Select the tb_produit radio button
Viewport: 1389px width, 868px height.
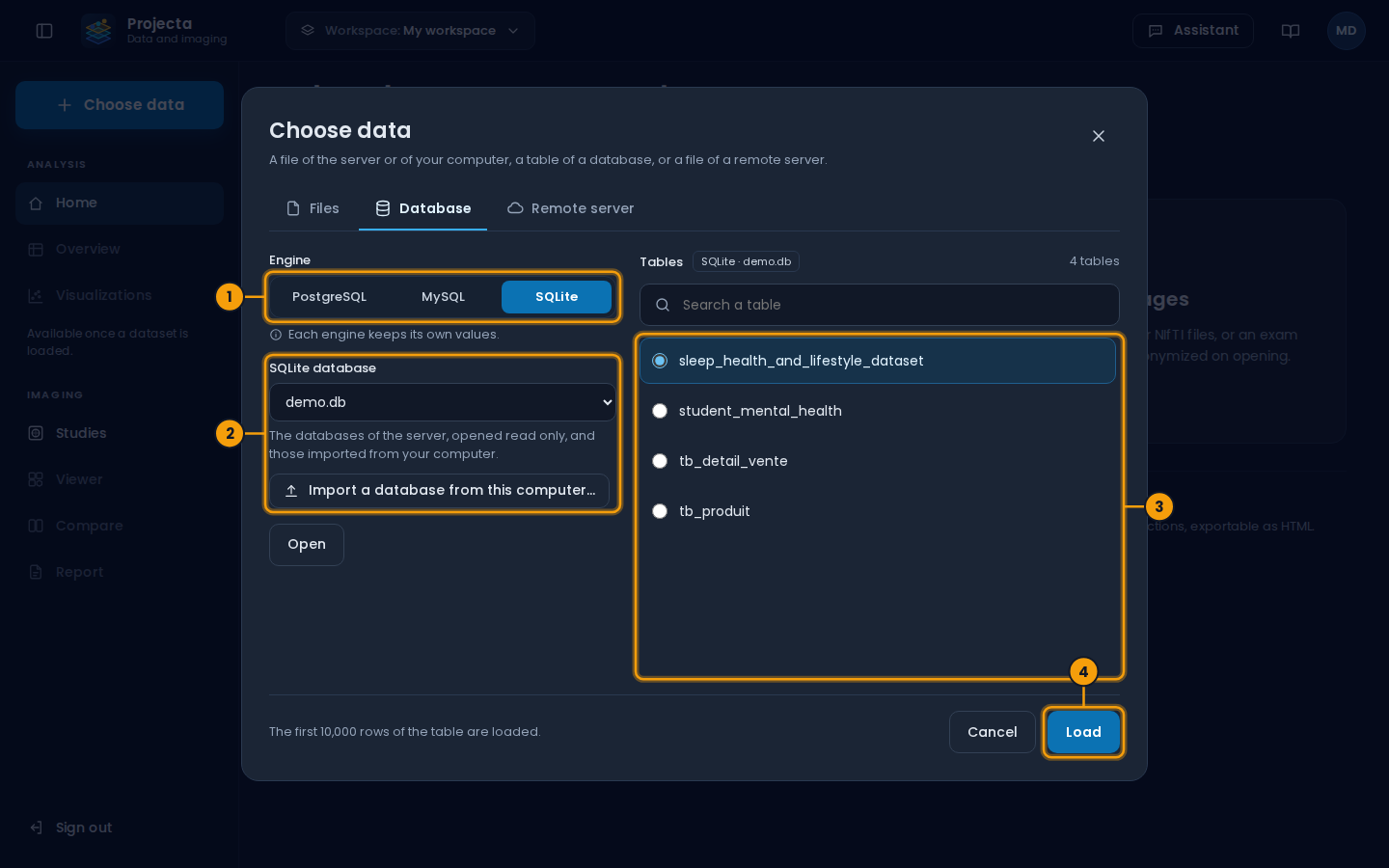[660, 511]
